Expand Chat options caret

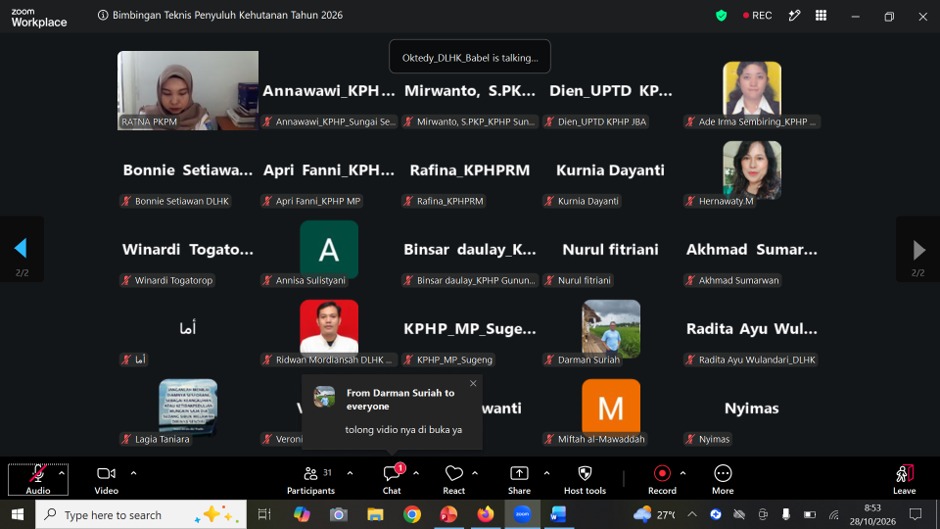point(416,473)
